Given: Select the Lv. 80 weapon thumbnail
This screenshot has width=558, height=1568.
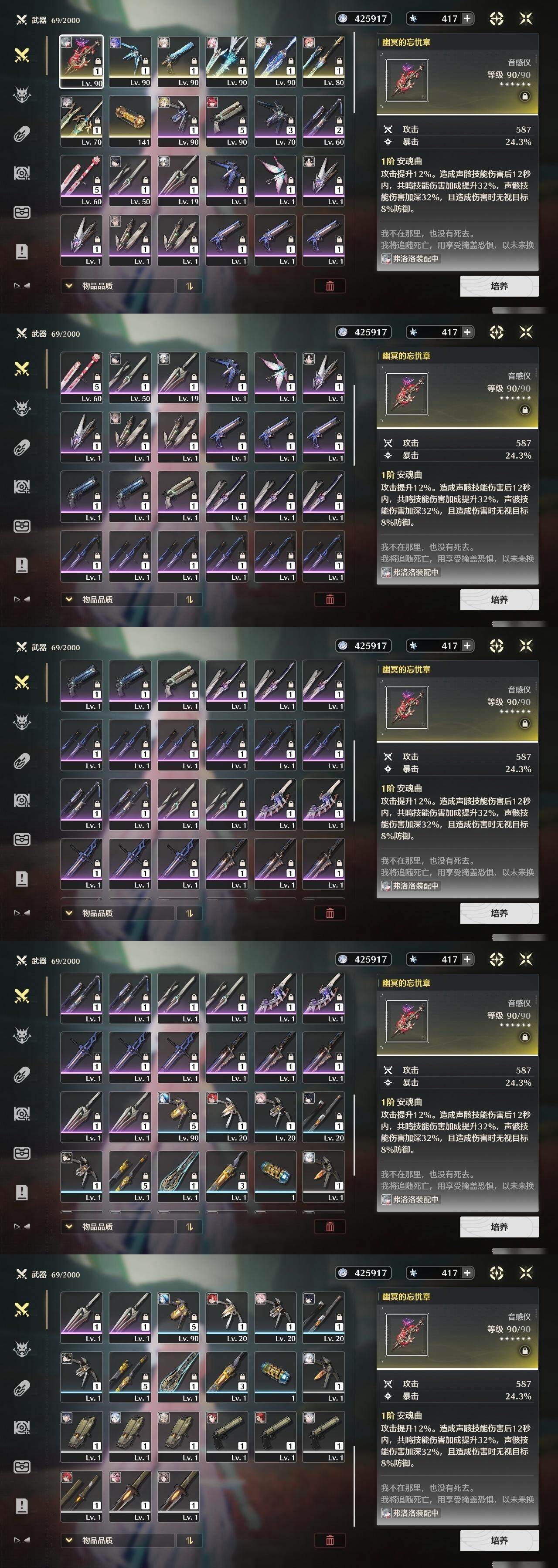Looking at the screenshot, I should [323, 61].
